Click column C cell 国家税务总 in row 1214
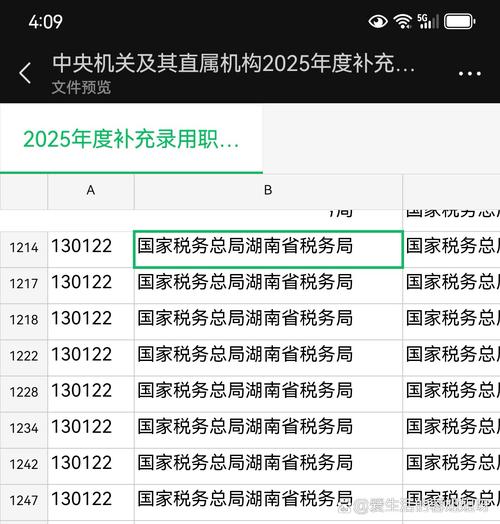Screen dimensions: 500x524 coord(452,248)
